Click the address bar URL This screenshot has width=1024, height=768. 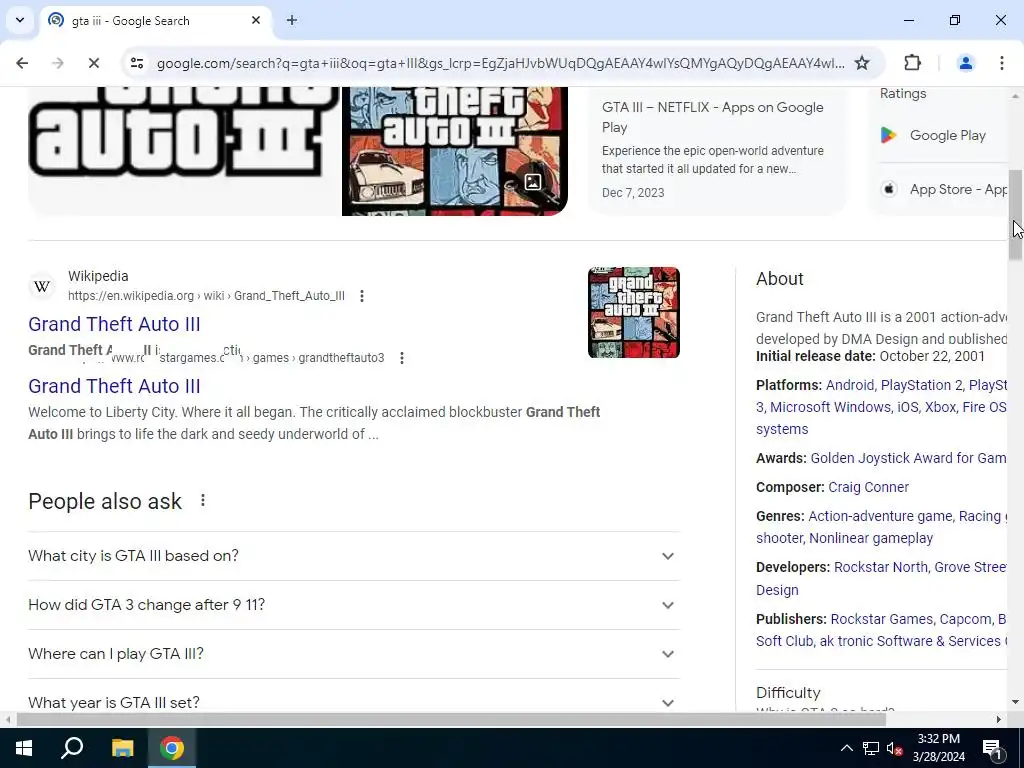click(x=500, y=63)
